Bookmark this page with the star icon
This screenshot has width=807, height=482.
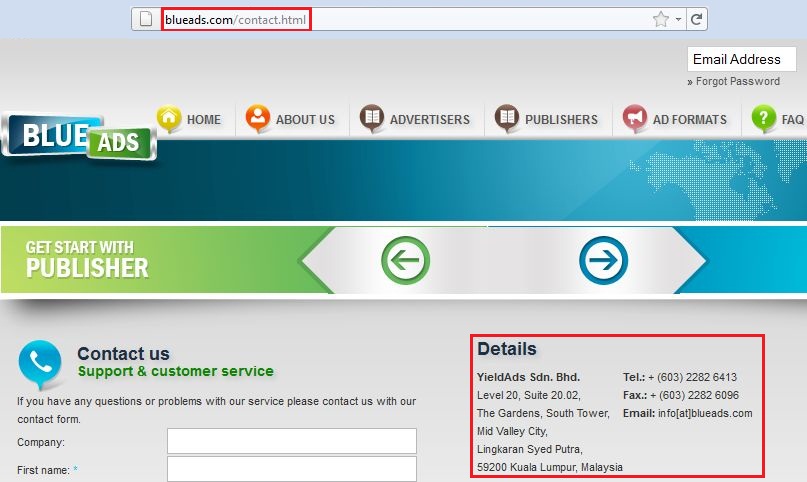click(x=661, y=20)
